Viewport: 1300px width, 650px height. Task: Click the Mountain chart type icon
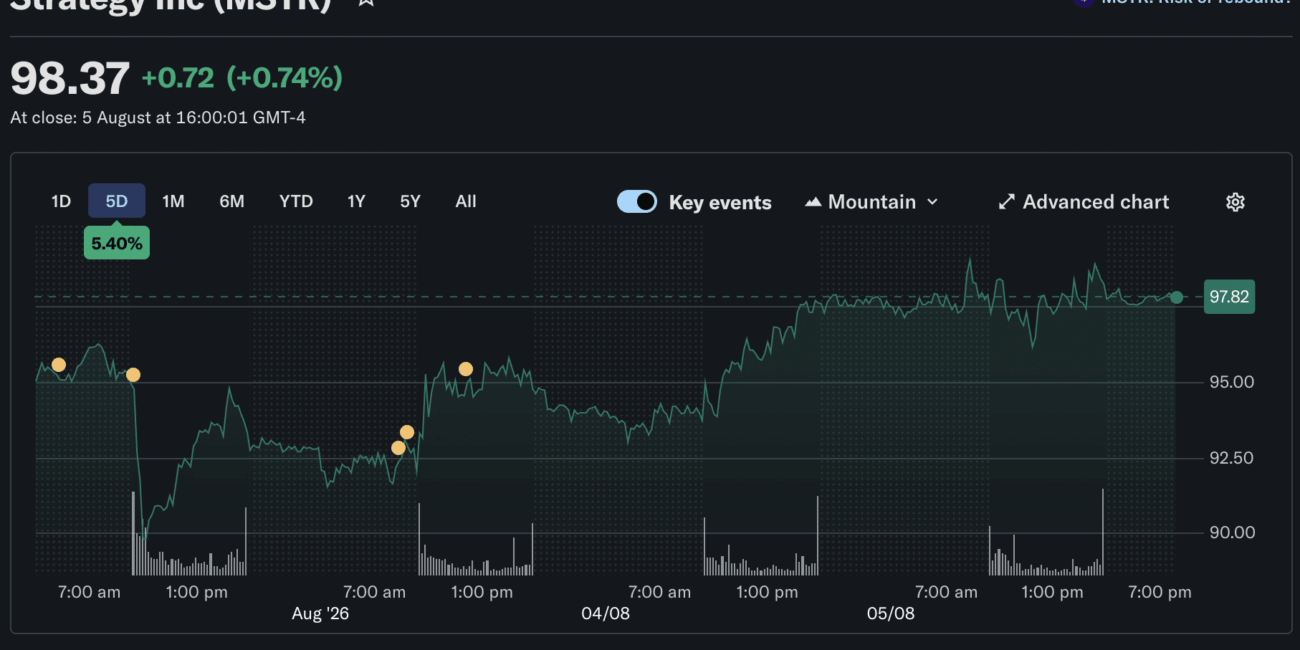coord(813,202)
